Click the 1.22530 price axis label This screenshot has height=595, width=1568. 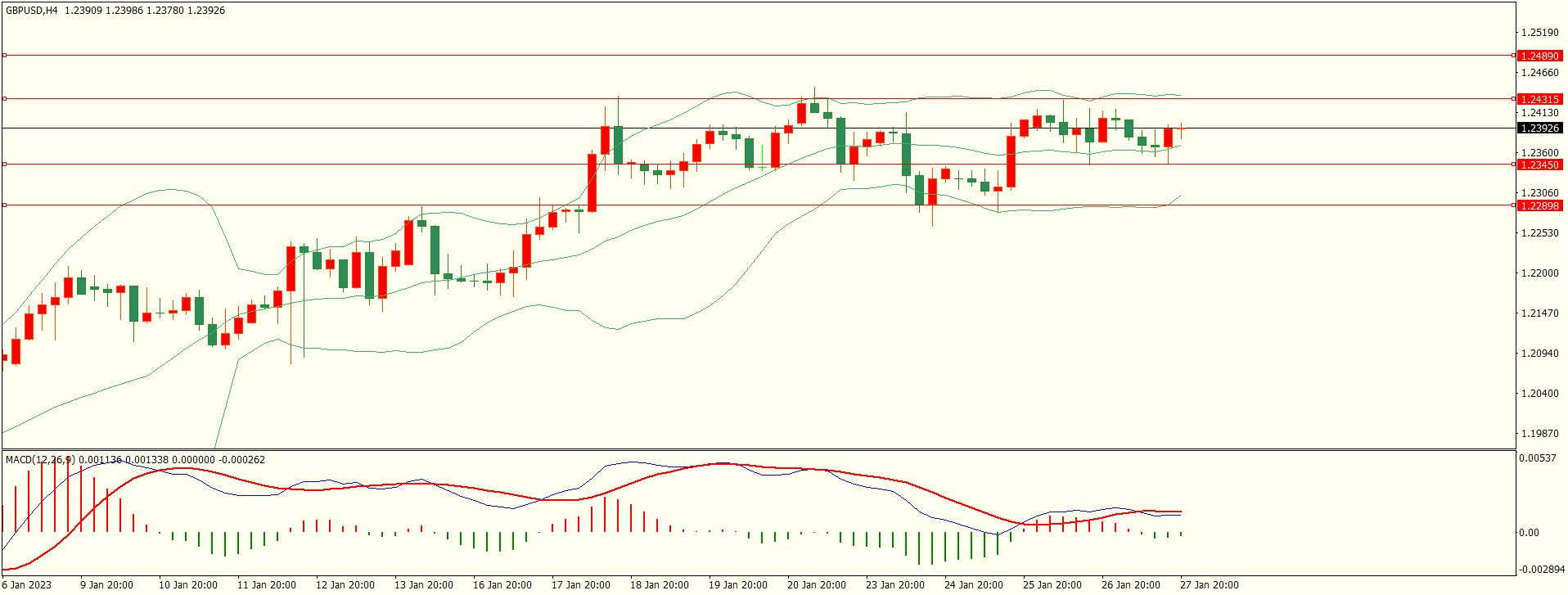point(1539,233)
